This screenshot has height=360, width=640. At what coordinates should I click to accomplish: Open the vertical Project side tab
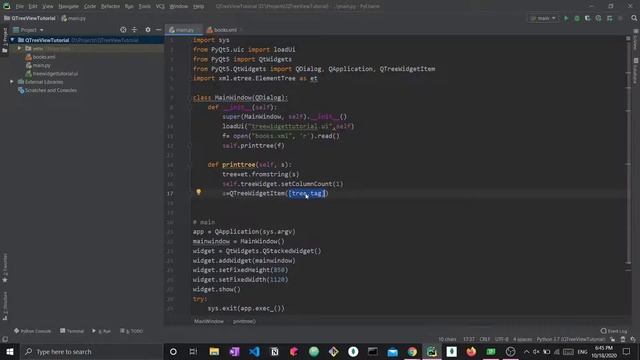5,40
